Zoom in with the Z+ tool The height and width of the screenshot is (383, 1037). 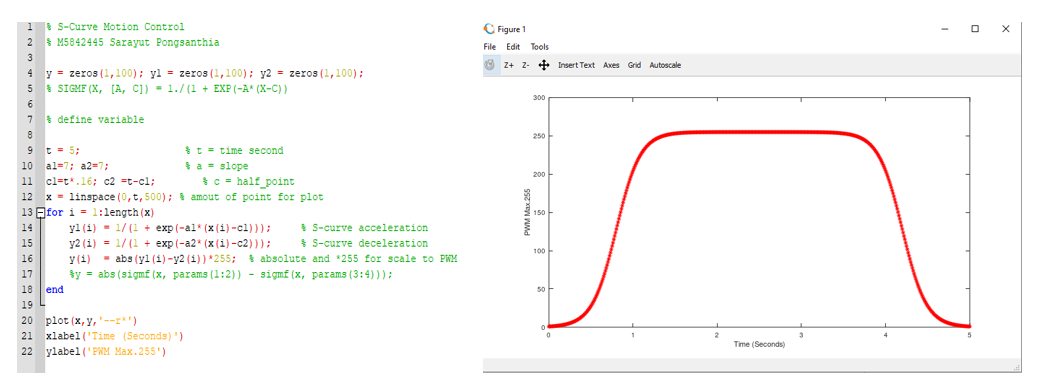tap(509, 65)
